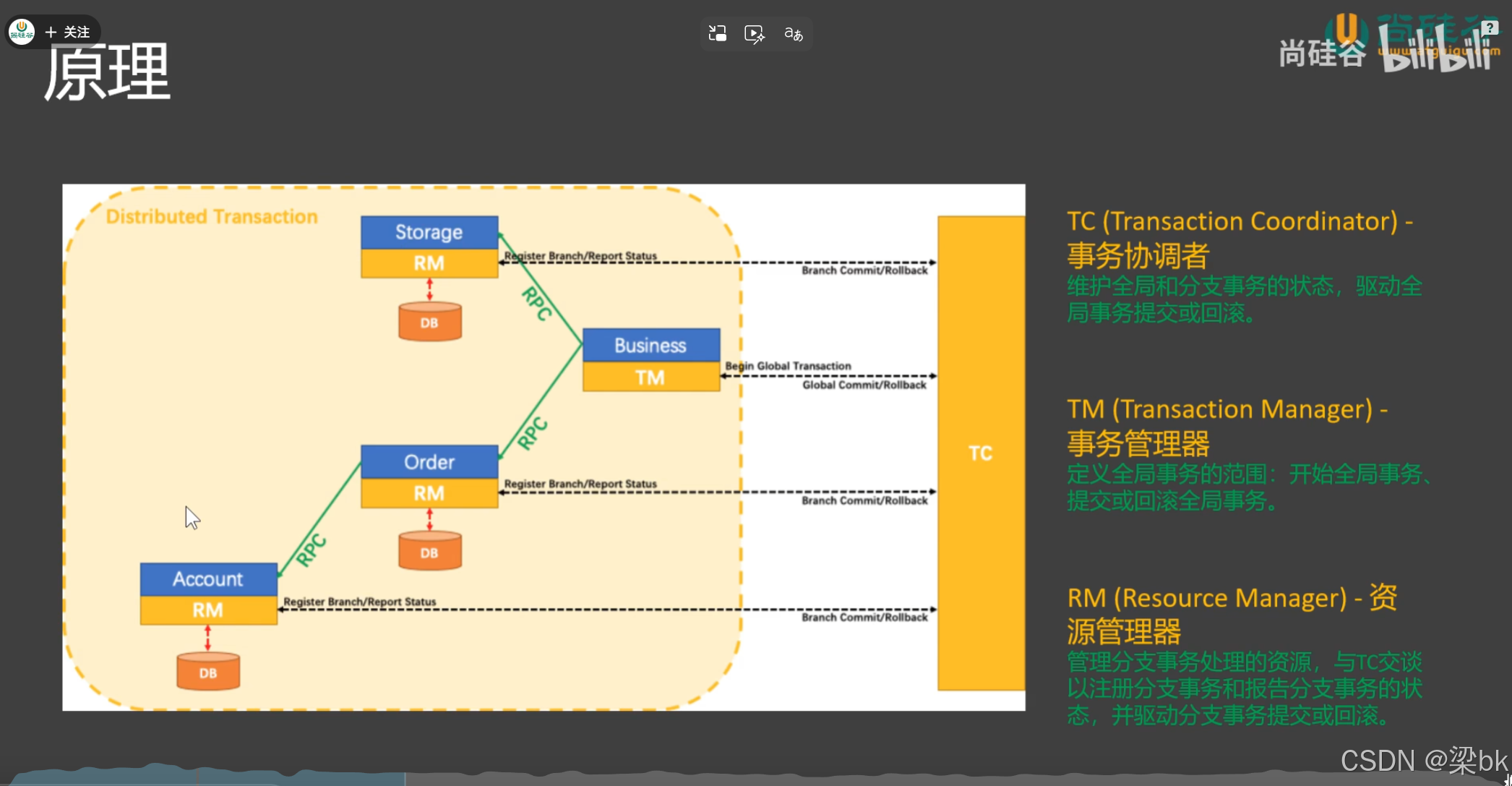Click the picture-in-picture icon in the top toolbar
The height and width of the screenshot is (786, 1512).
[717, 33]
